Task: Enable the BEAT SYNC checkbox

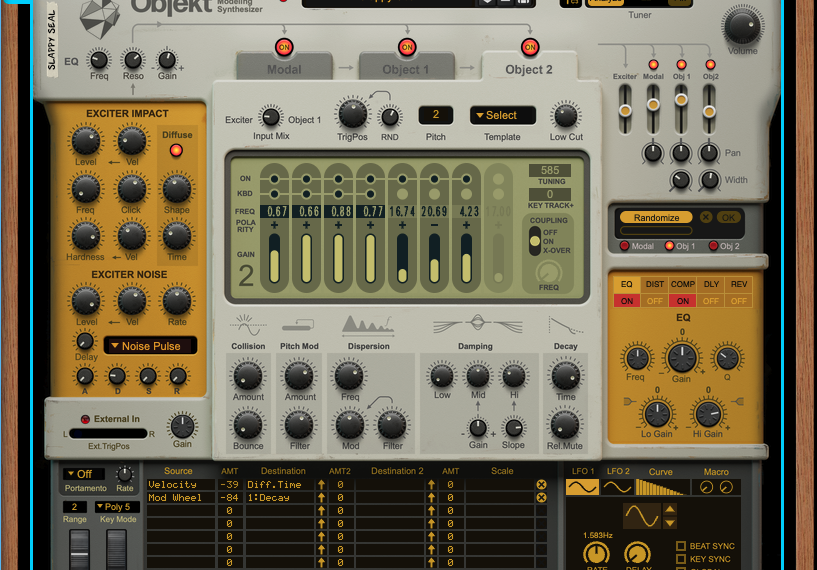Action: [x=680, y=546]
